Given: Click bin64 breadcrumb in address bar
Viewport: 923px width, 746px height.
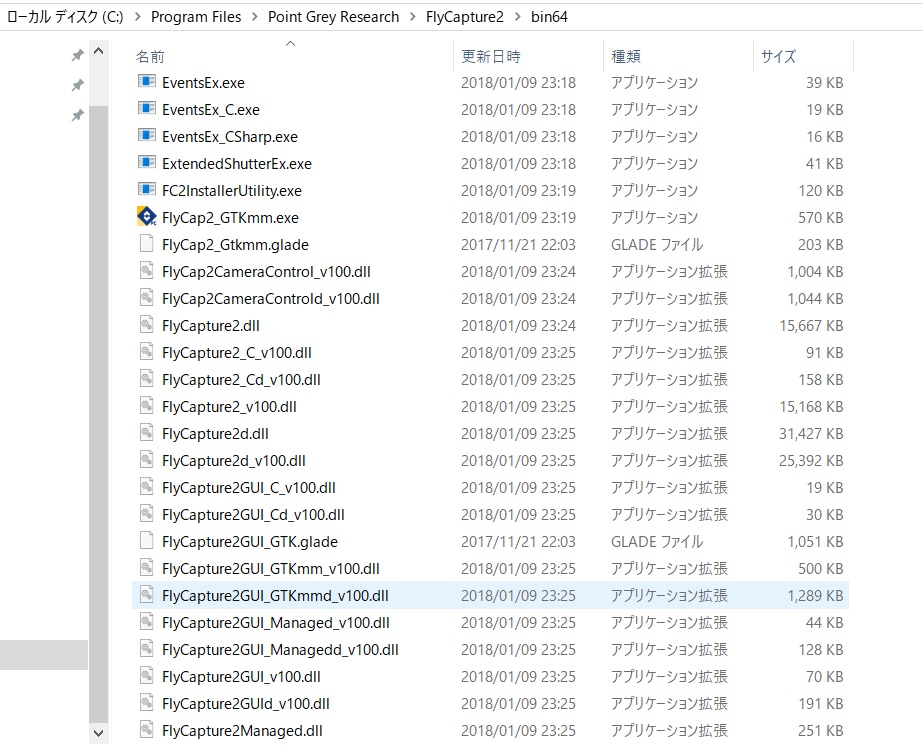Looking at the screenshot, I should click(549, 16).
